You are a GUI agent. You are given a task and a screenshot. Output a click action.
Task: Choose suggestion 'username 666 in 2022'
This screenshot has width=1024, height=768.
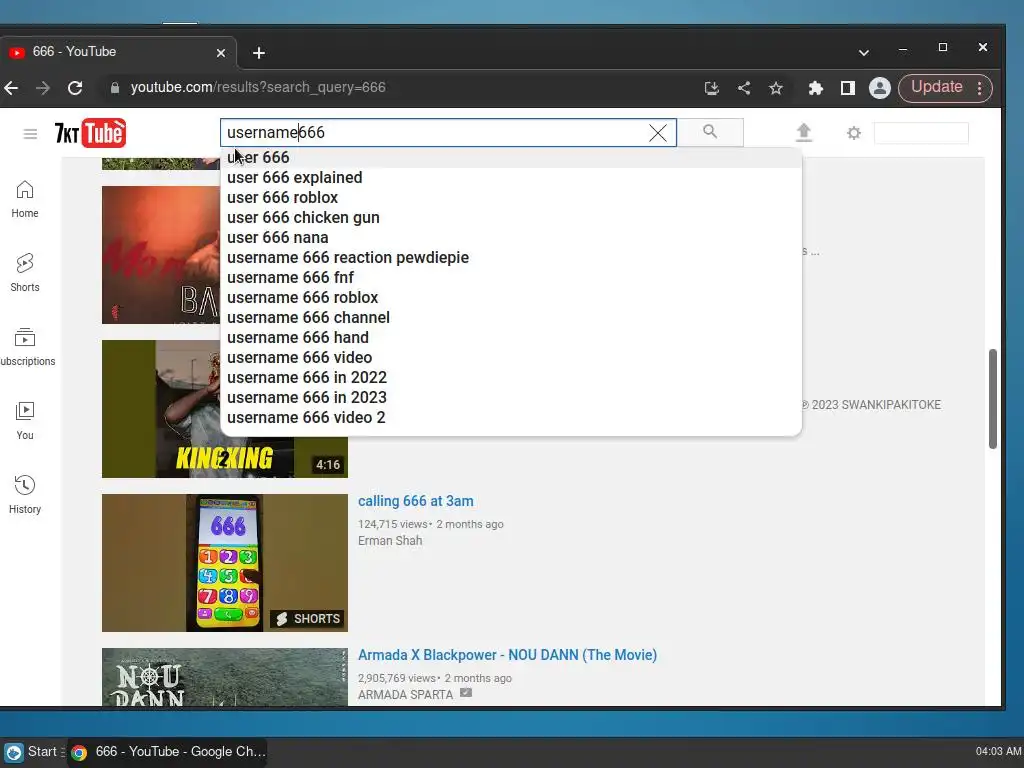click(511, 377)
